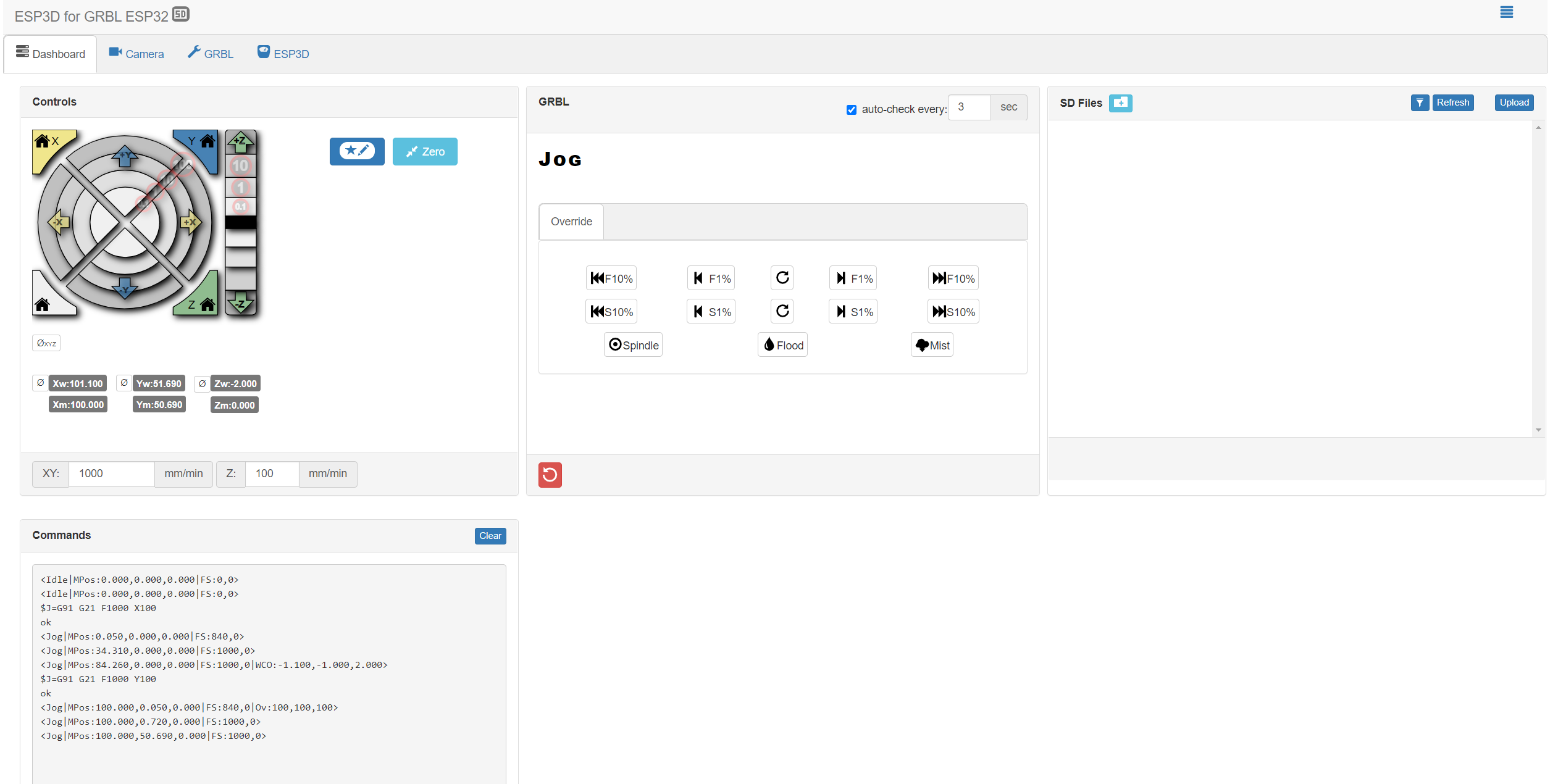This screenshot has height=784, width=1558.
Task: Reset spindle override to default
Action: coord(782,311)
